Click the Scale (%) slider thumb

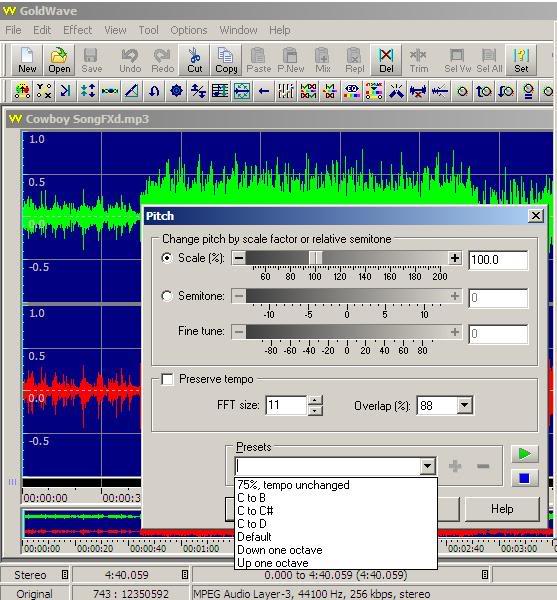(x=316, y=258)
